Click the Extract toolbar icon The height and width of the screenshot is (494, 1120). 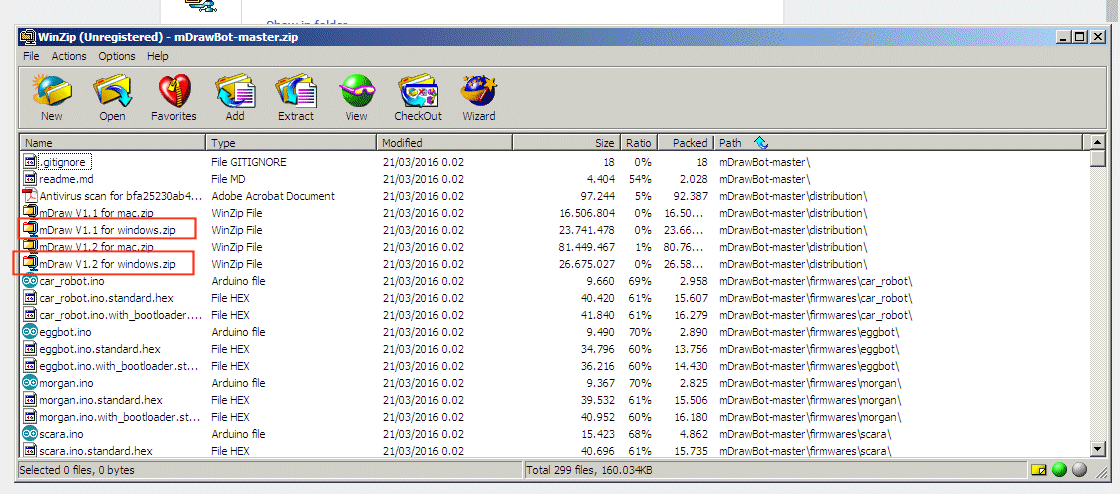point(296,91)
